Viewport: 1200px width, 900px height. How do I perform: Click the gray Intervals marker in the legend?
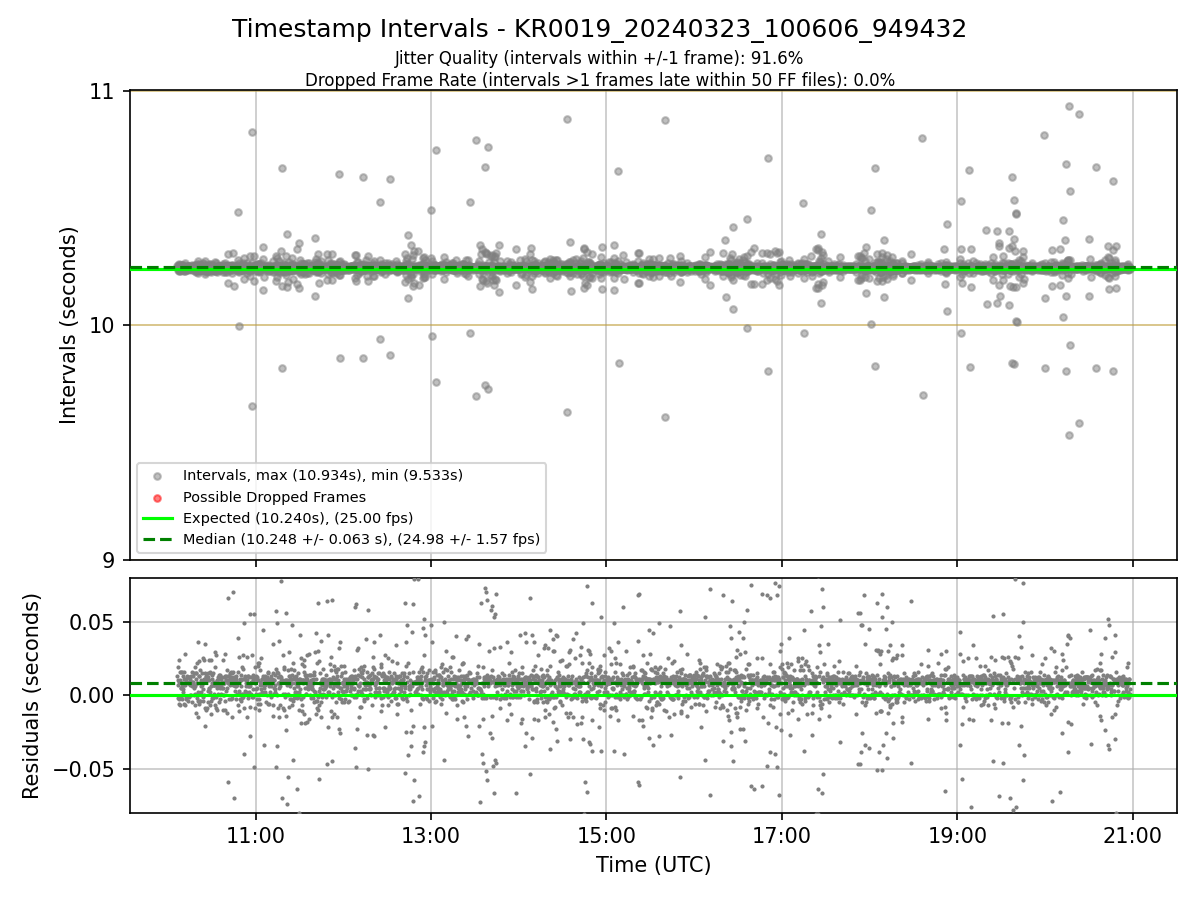point(157,475)
